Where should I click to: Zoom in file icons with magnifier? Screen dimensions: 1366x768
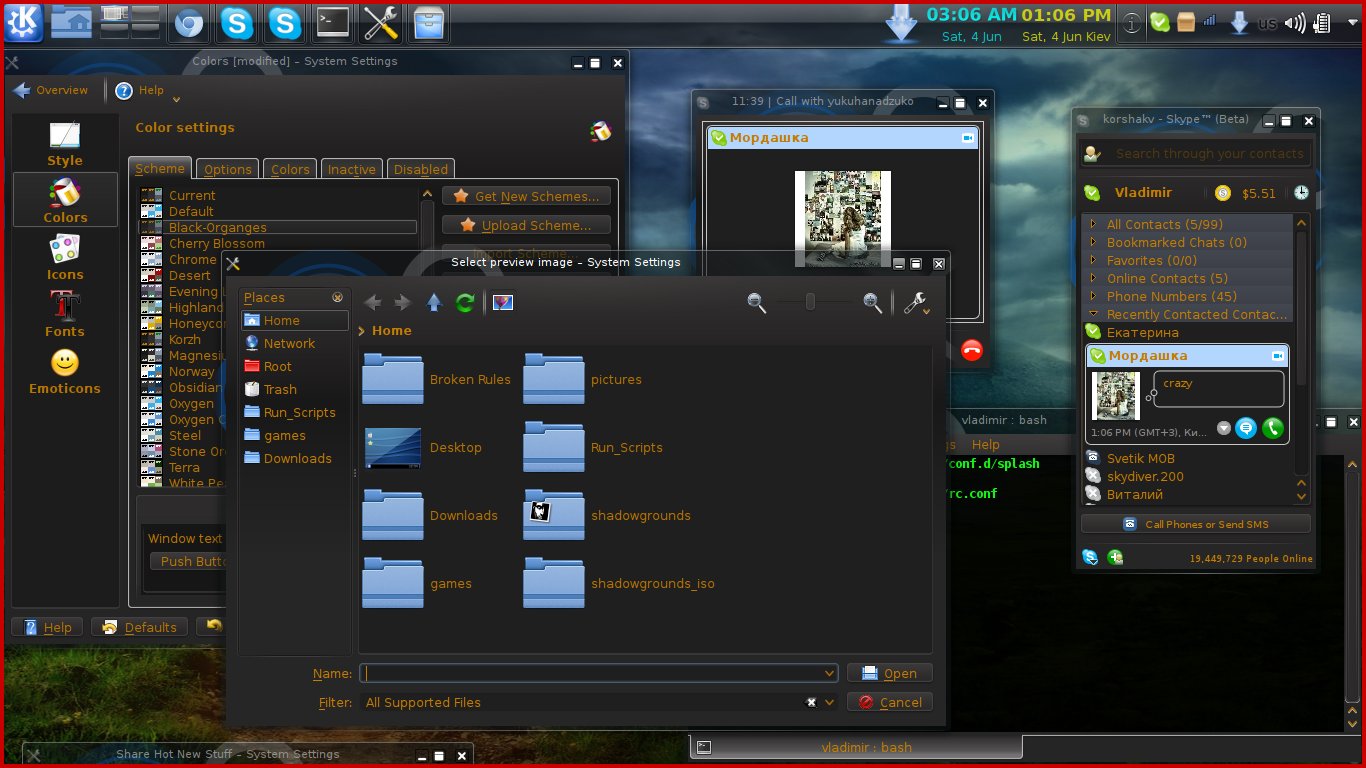[873, 302]
